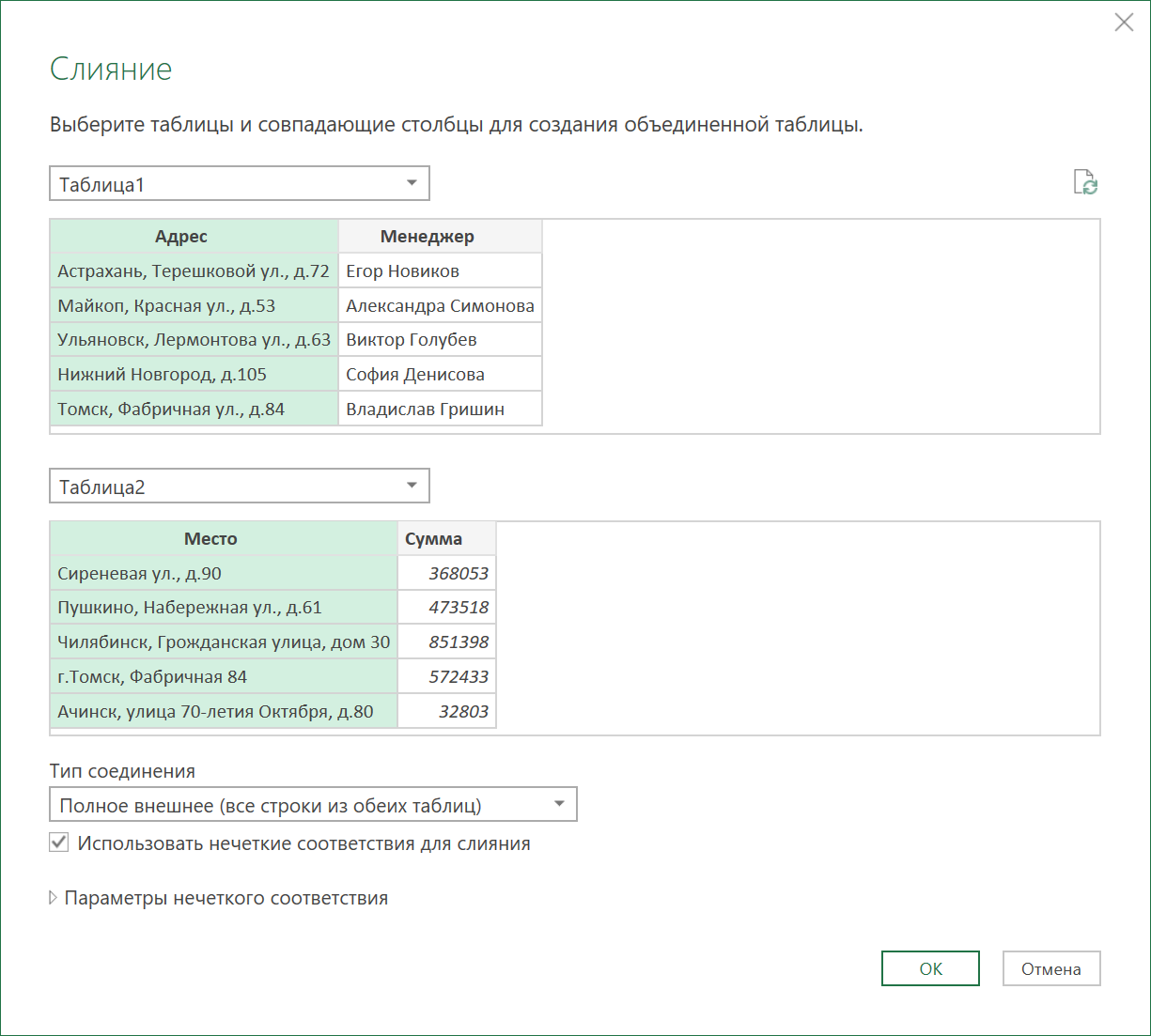Open the Тип соединения dropdown
Viewport: 1151px width, 1036px height.
313,804
